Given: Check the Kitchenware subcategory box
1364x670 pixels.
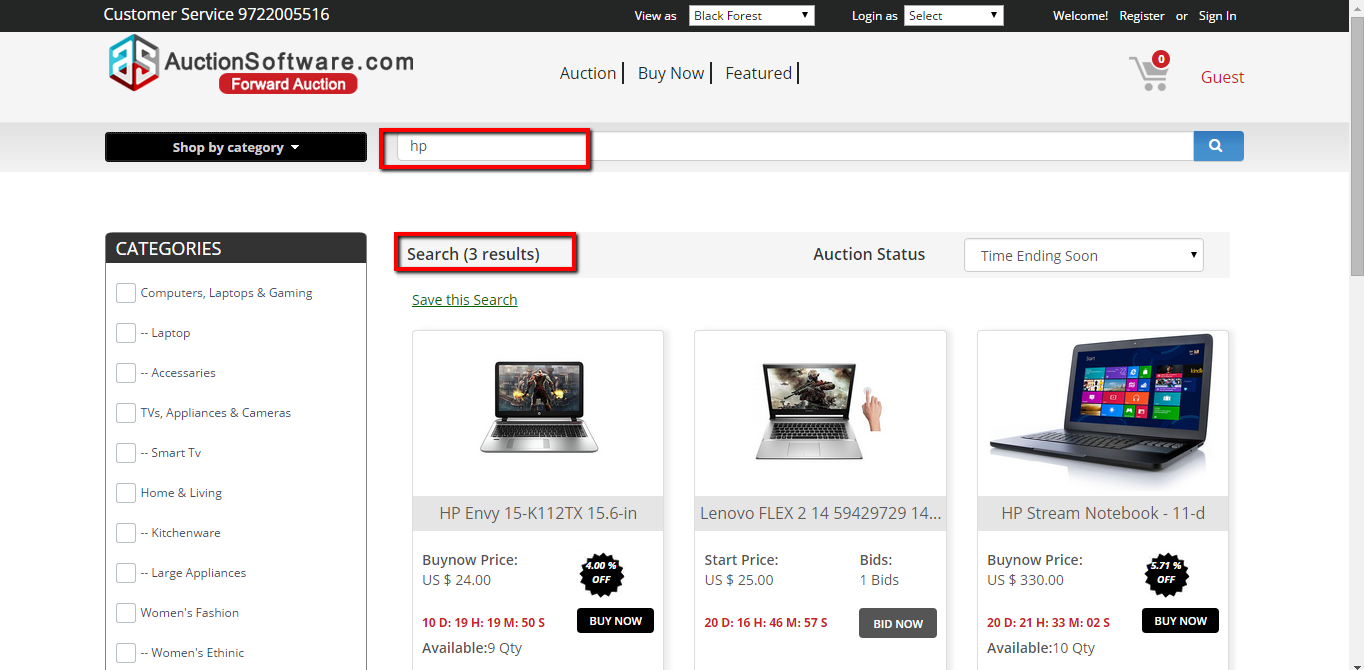Looking at the screenshot, I should click(x=126, y=533).
